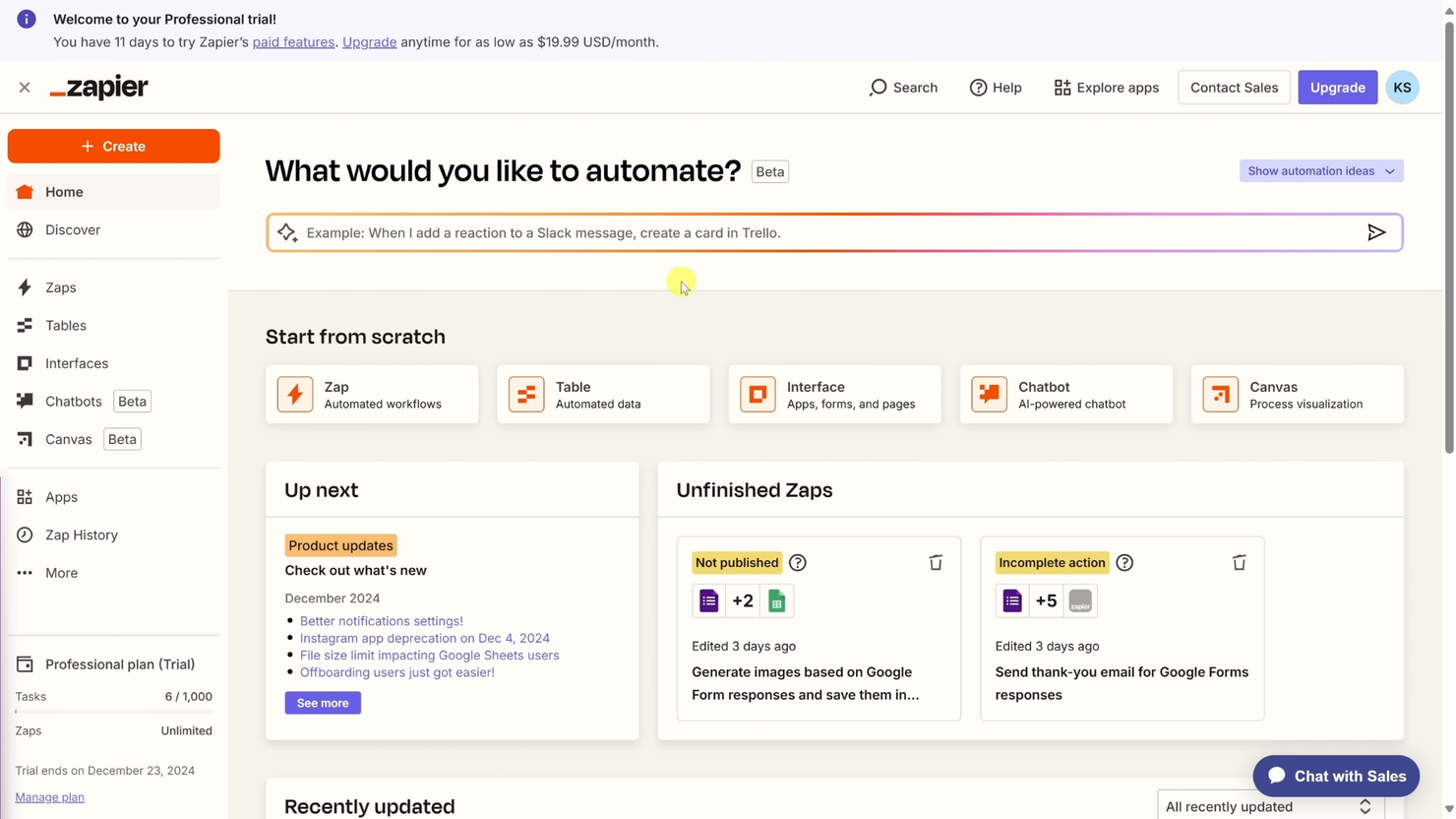
Task: Delete the Not published zap via trash icon
Action: (x=936, y=563)
